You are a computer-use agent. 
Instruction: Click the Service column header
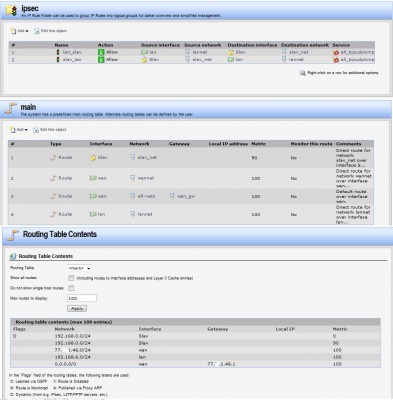pos(341,45)
